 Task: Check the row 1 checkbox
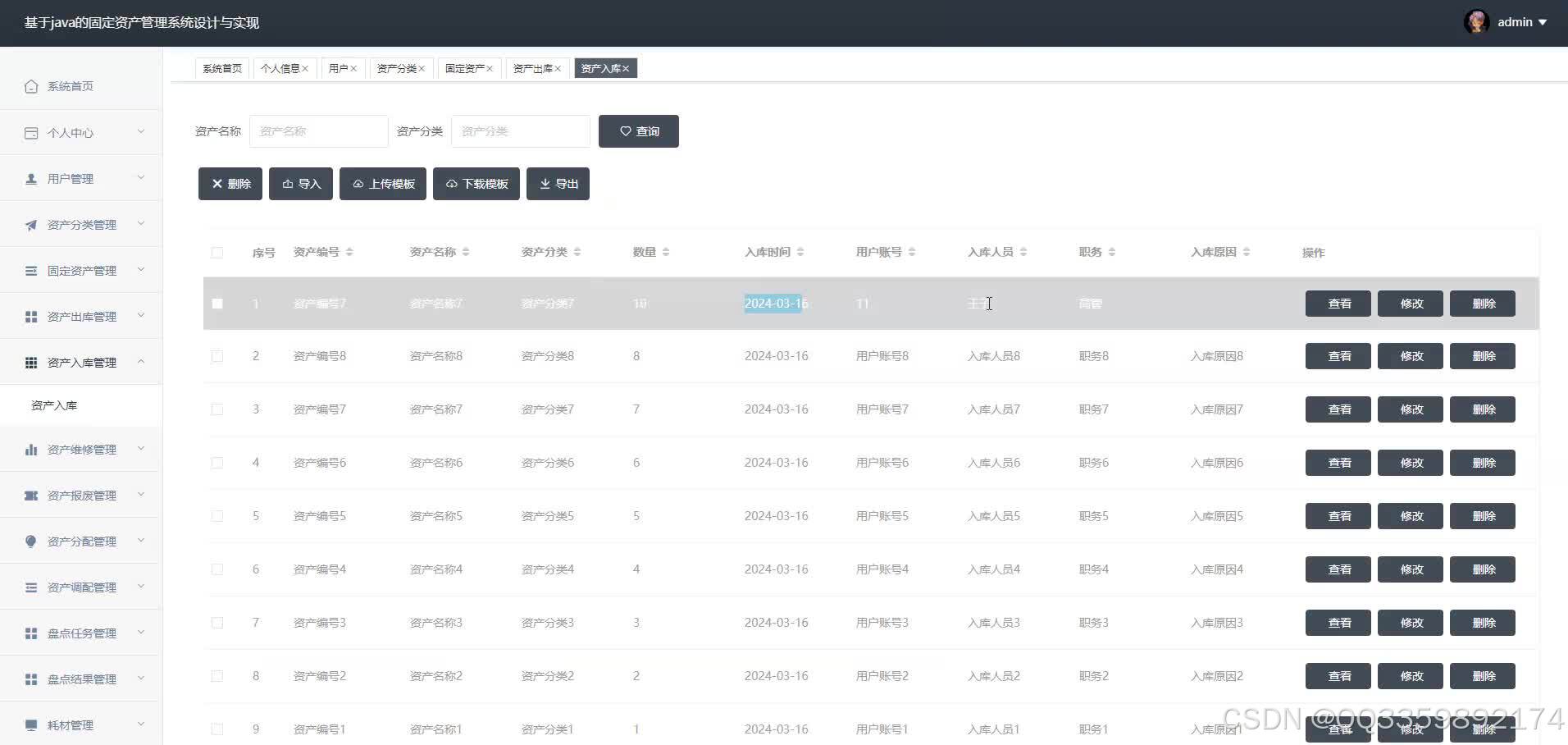point(217,304)
